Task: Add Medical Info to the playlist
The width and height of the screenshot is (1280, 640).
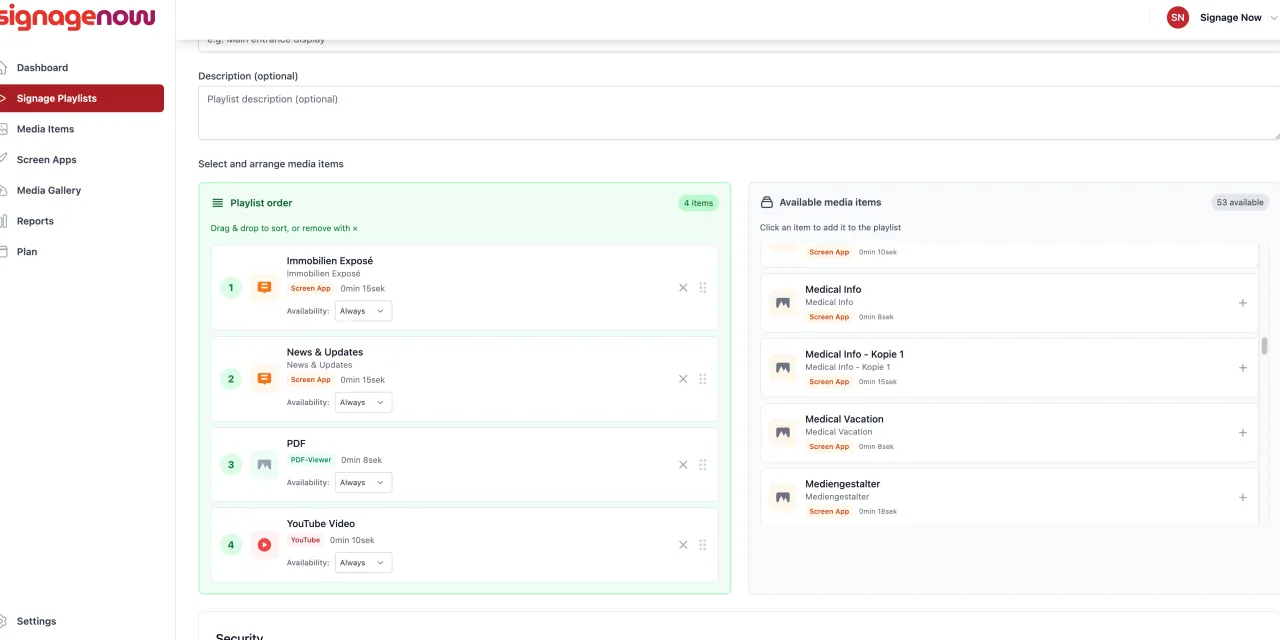Action: coord(1243,303)
